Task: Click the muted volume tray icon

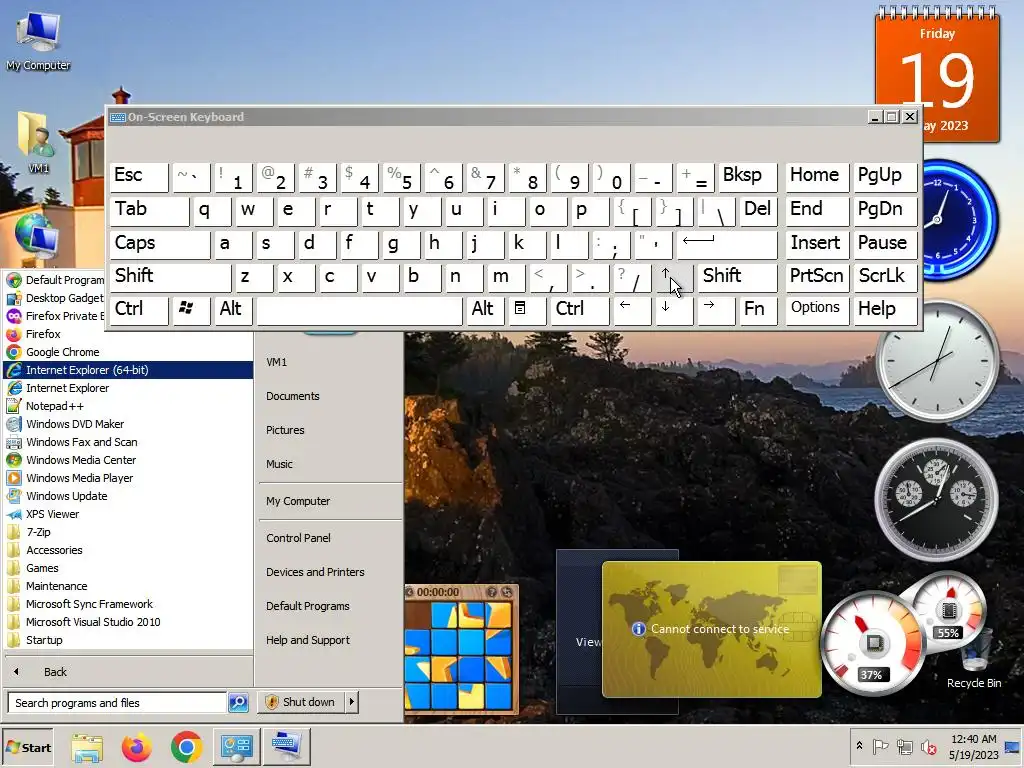Action: point(928,746)
